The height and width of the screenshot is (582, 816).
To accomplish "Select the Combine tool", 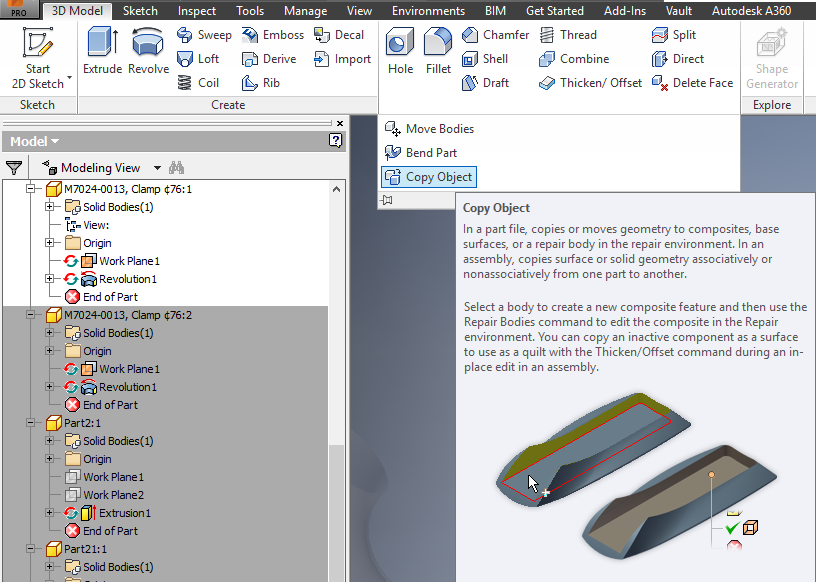I will tap(574, 59).
